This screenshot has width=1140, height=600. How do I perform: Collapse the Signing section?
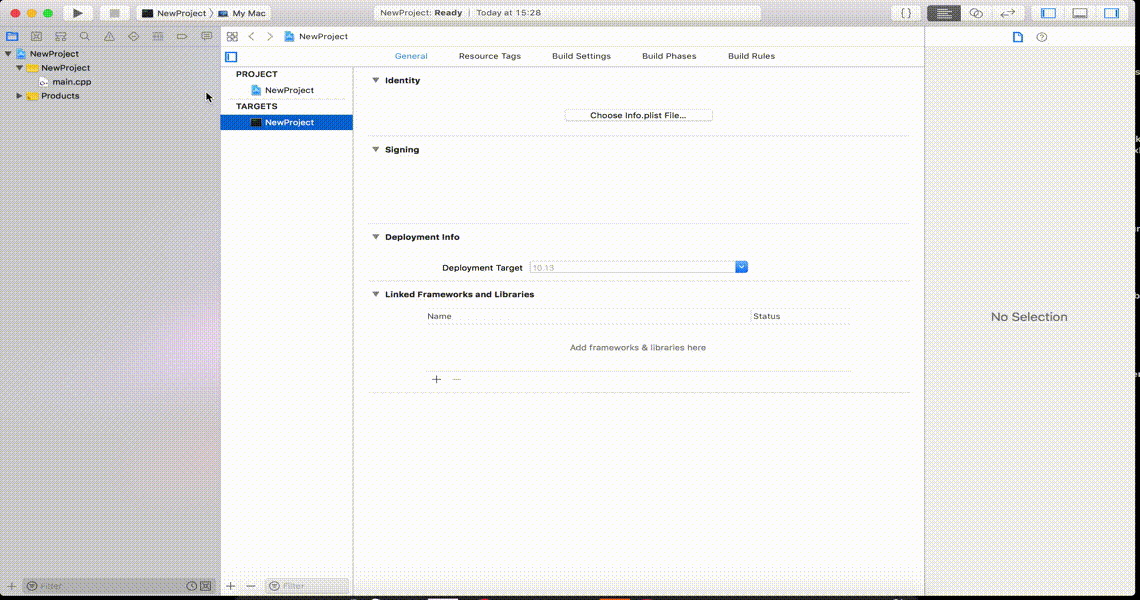tap(376, 149)
